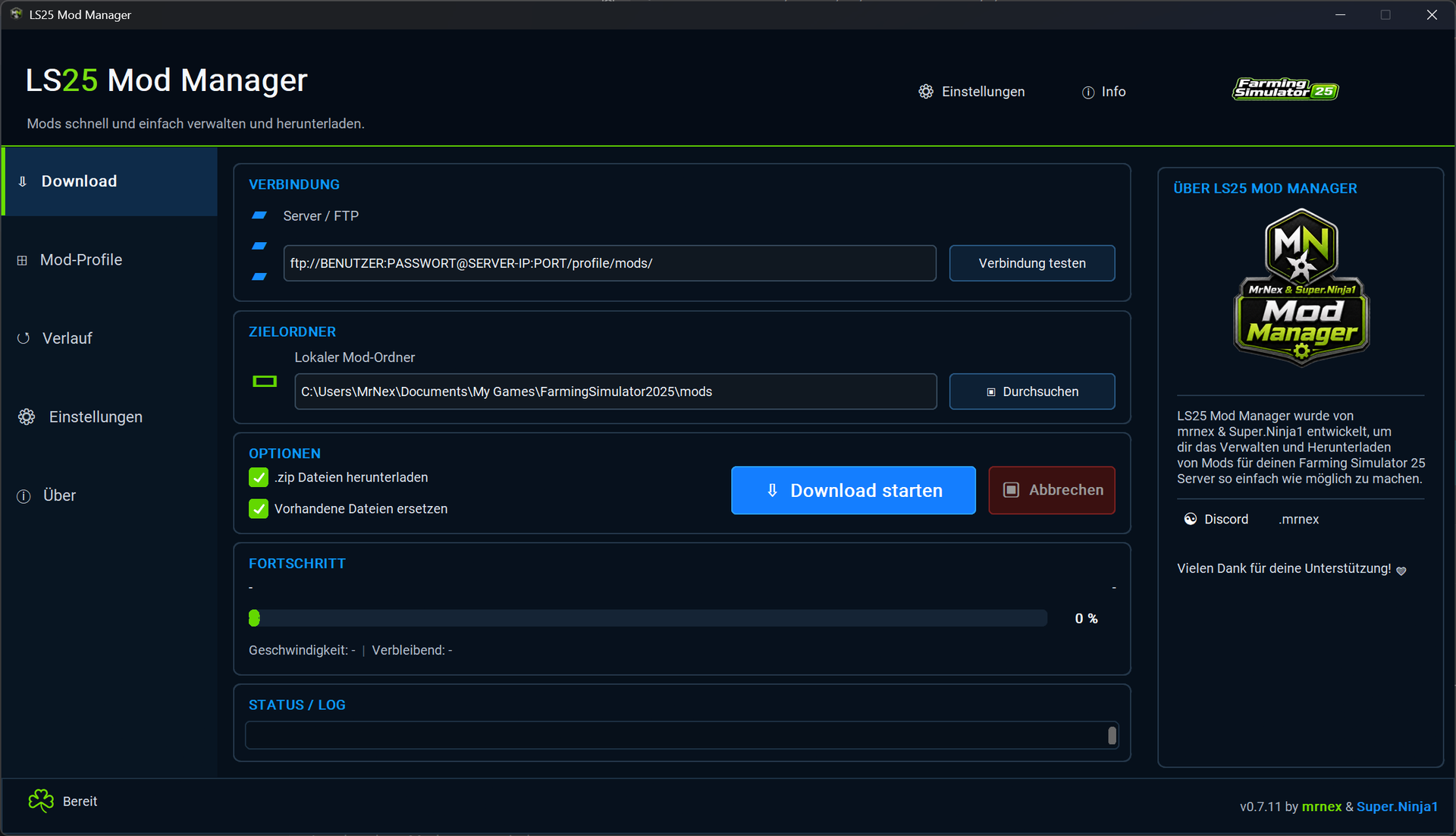Click the green folder icon by Lokaler Mod-Ordner

pyautogui.click(x=265, y=381)
